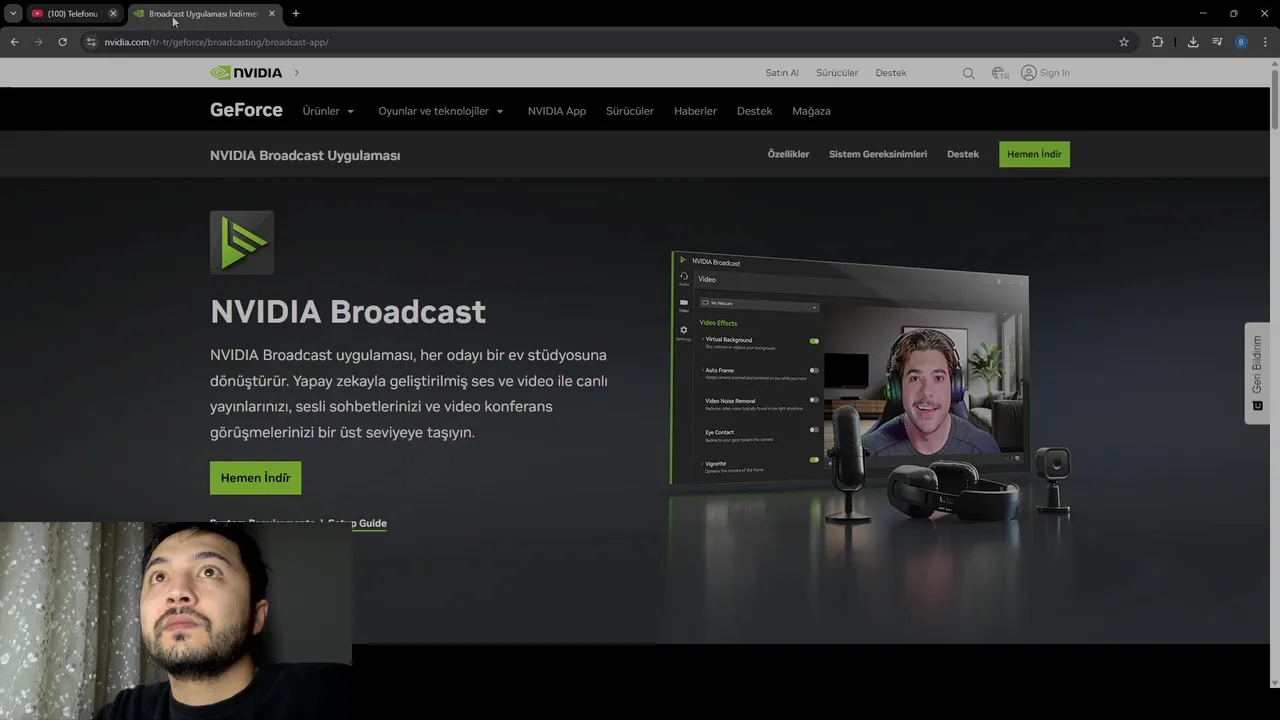Open the Setup Guide link
1280x720 pixels.
[x=357, y=523]
